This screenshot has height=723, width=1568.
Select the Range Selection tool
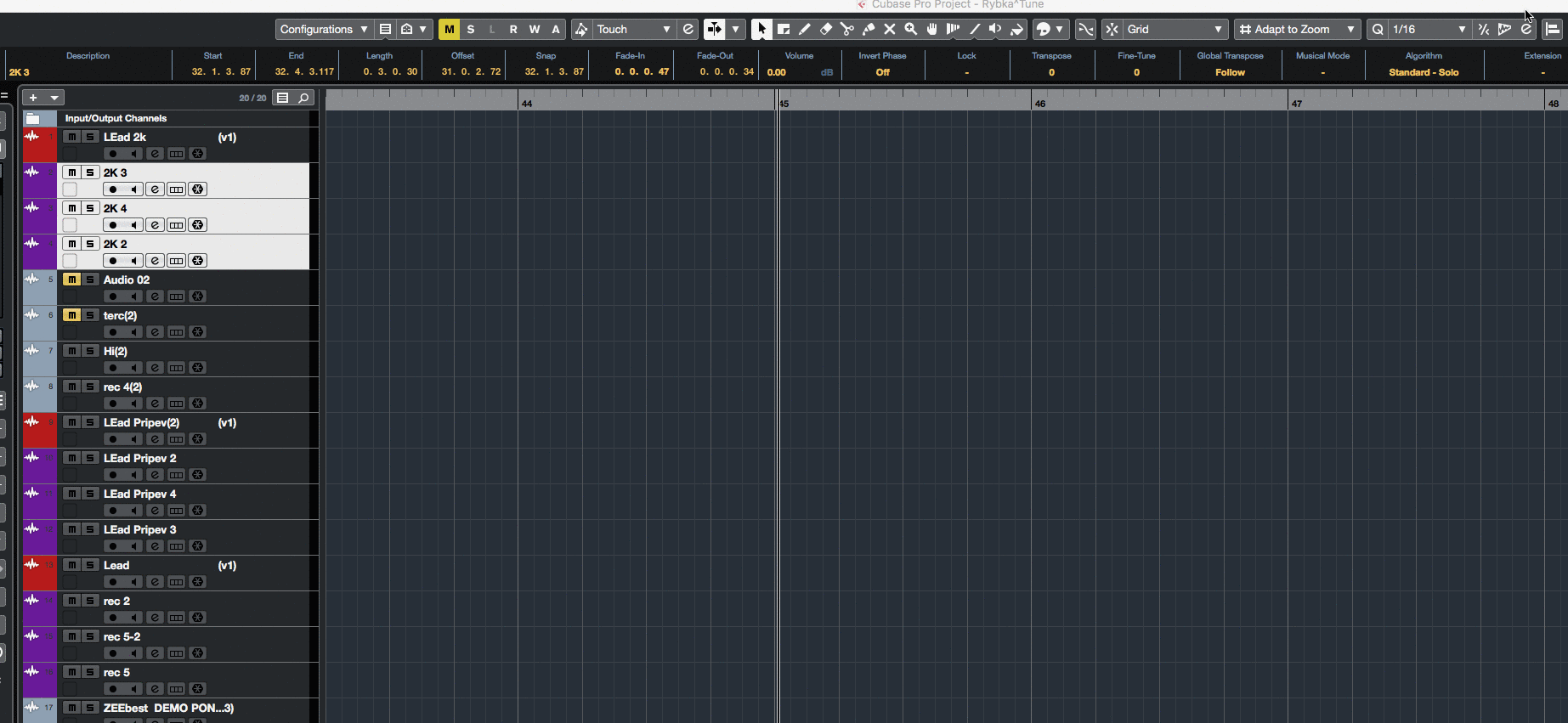click(784, 29)
